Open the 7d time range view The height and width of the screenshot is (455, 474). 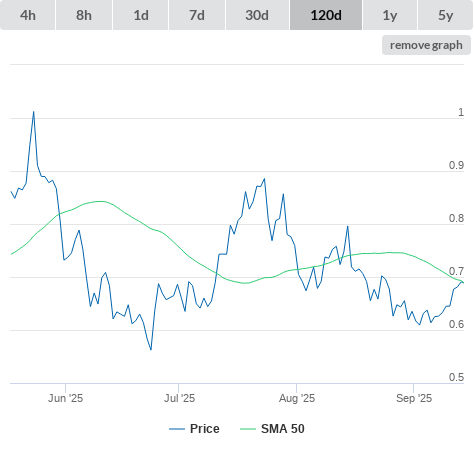[197, 15]
